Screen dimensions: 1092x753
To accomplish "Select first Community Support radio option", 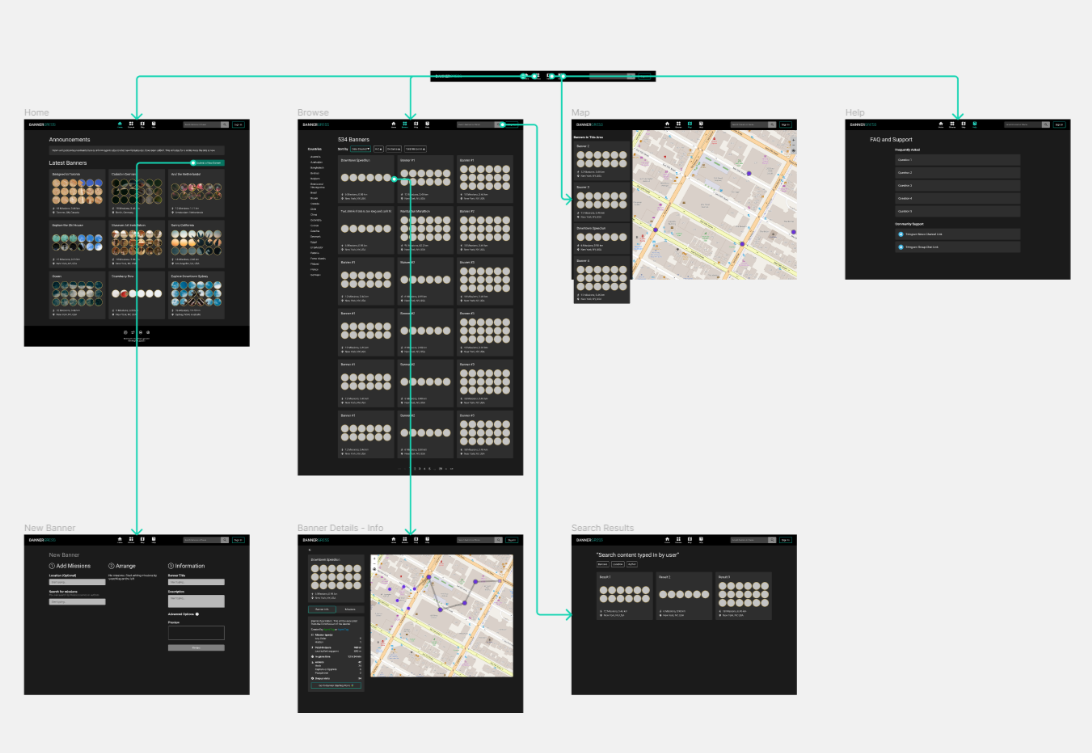I will coord(900,234).
